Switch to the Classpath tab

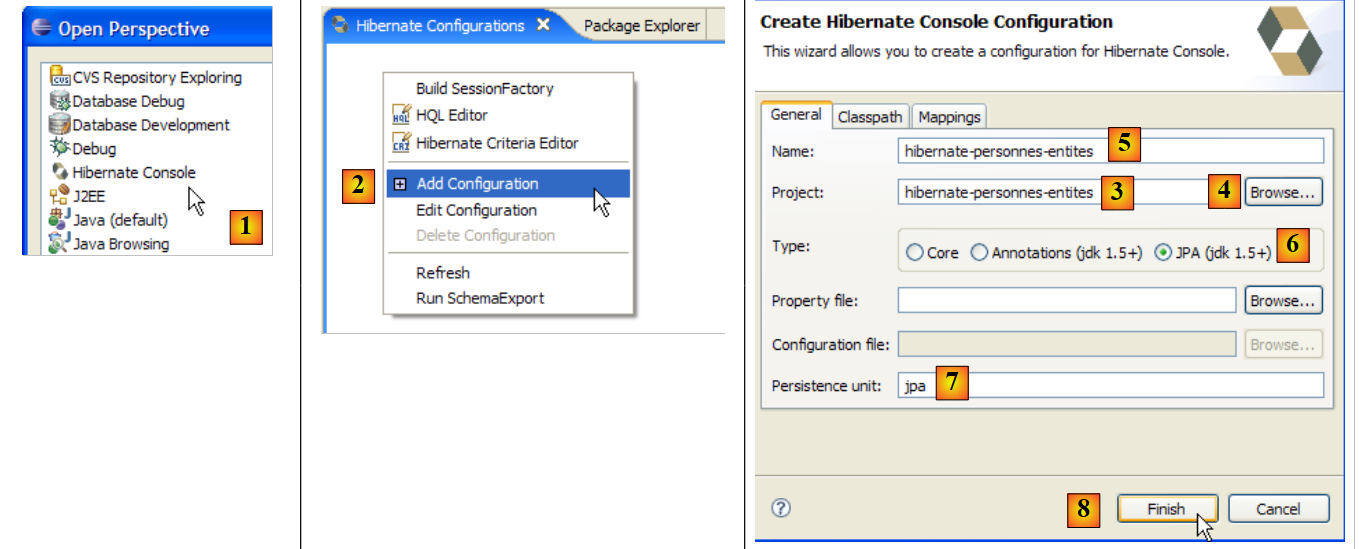click(x=869, y=117)
